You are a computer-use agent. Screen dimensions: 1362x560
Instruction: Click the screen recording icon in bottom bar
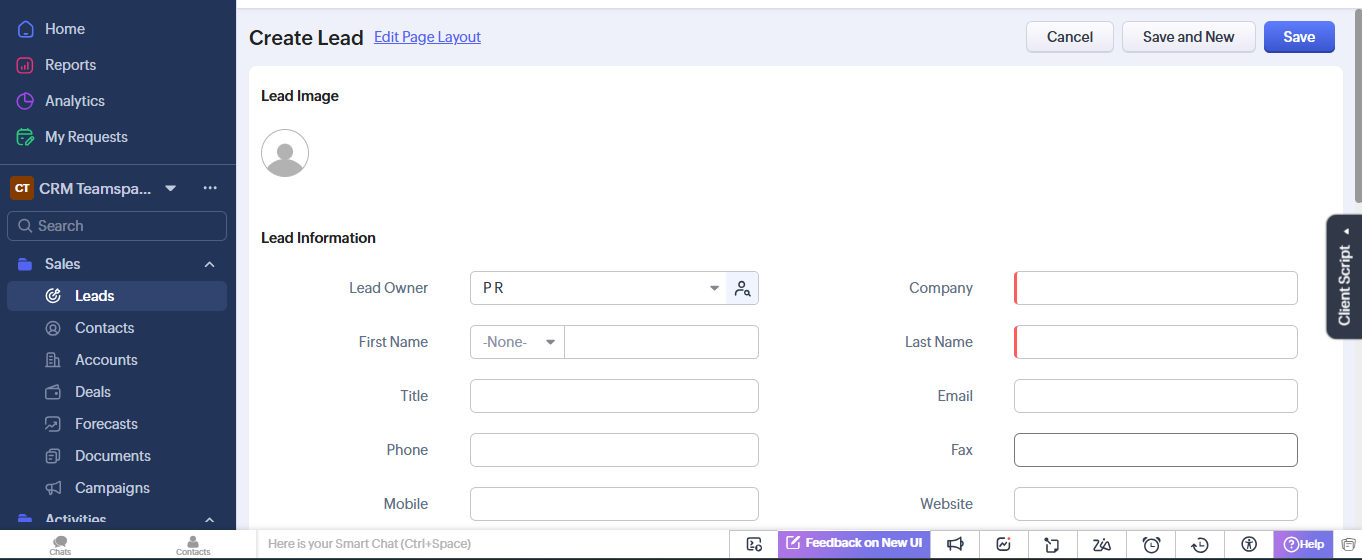tap(754, 544)
